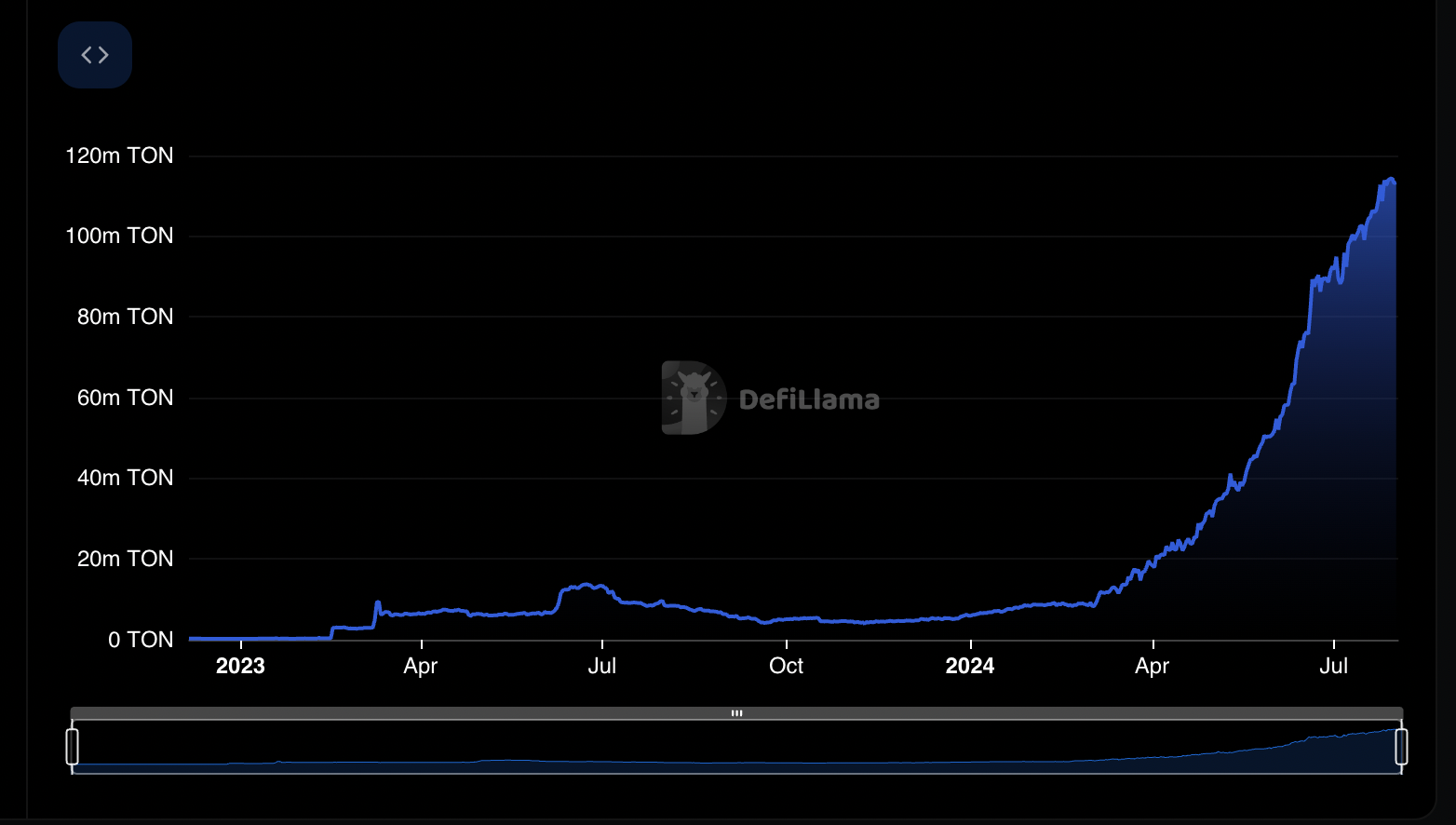Viewport: 1456px width, 825px height.
Task: Click the 40m TON axis label
Action: (x=125, y=478)
